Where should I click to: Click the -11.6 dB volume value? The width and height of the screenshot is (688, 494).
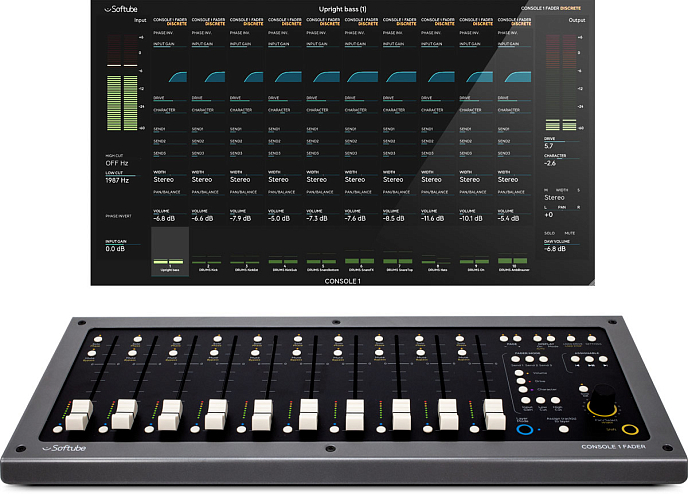tap(433, 218)
